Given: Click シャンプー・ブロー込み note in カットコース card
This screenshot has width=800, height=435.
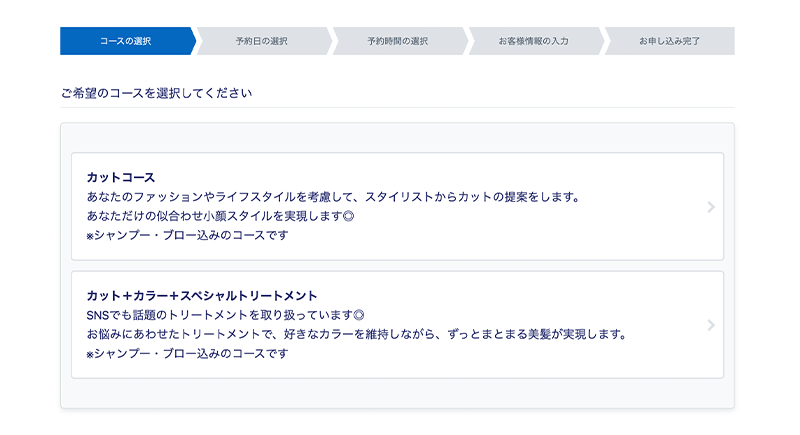Looking at the screenshot, I should 187,236.
